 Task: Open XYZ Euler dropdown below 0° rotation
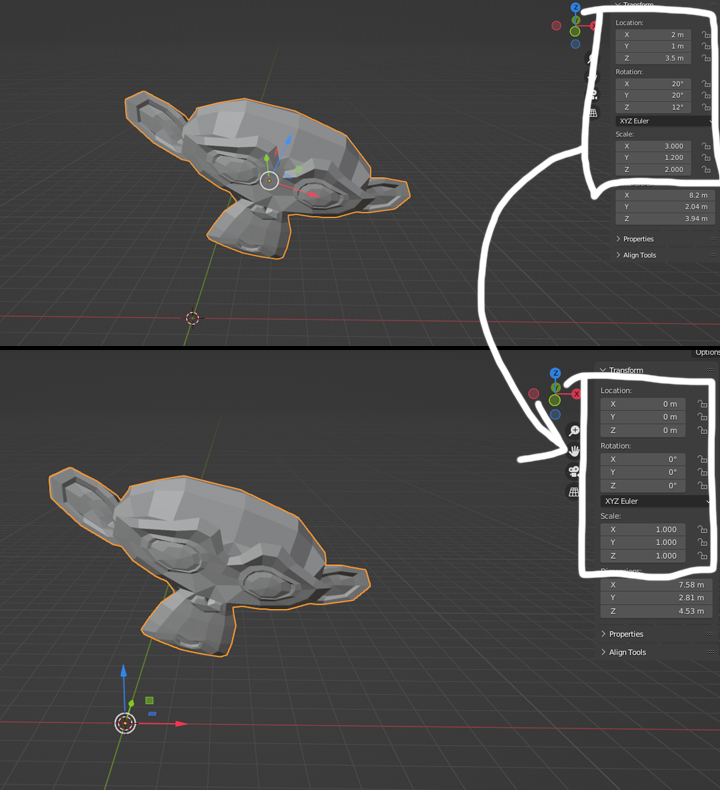pos(656,501)
